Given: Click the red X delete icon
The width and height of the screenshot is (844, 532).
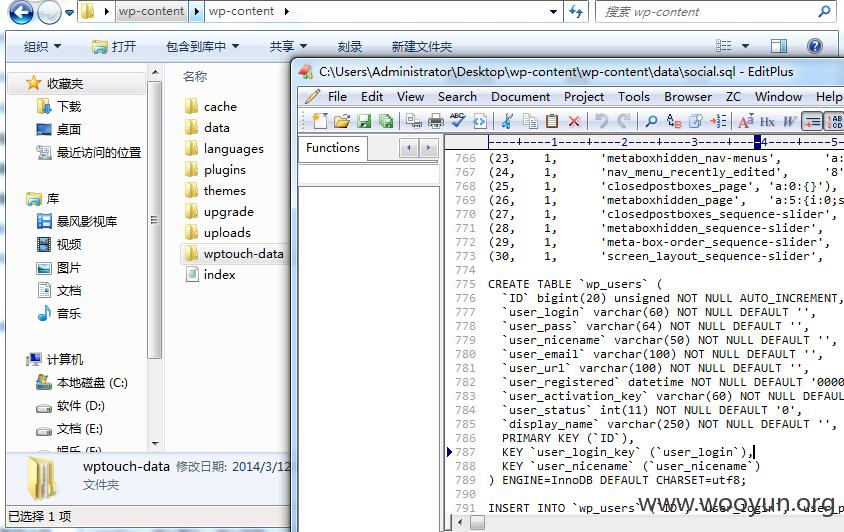Looking at the screenshot, I should pos(574,121).
